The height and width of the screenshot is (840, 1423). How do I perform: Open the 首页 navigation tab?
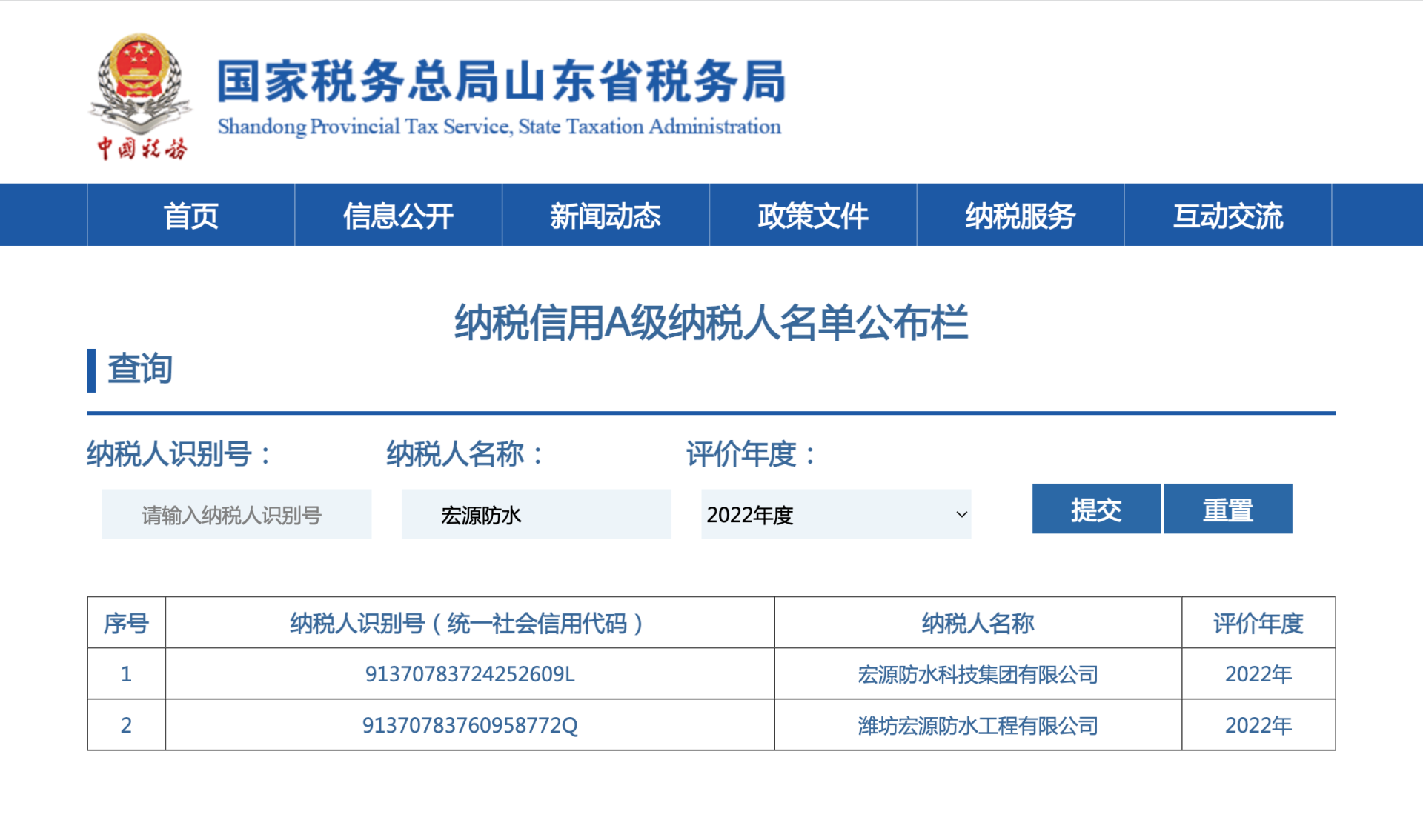tap(191, 216)
